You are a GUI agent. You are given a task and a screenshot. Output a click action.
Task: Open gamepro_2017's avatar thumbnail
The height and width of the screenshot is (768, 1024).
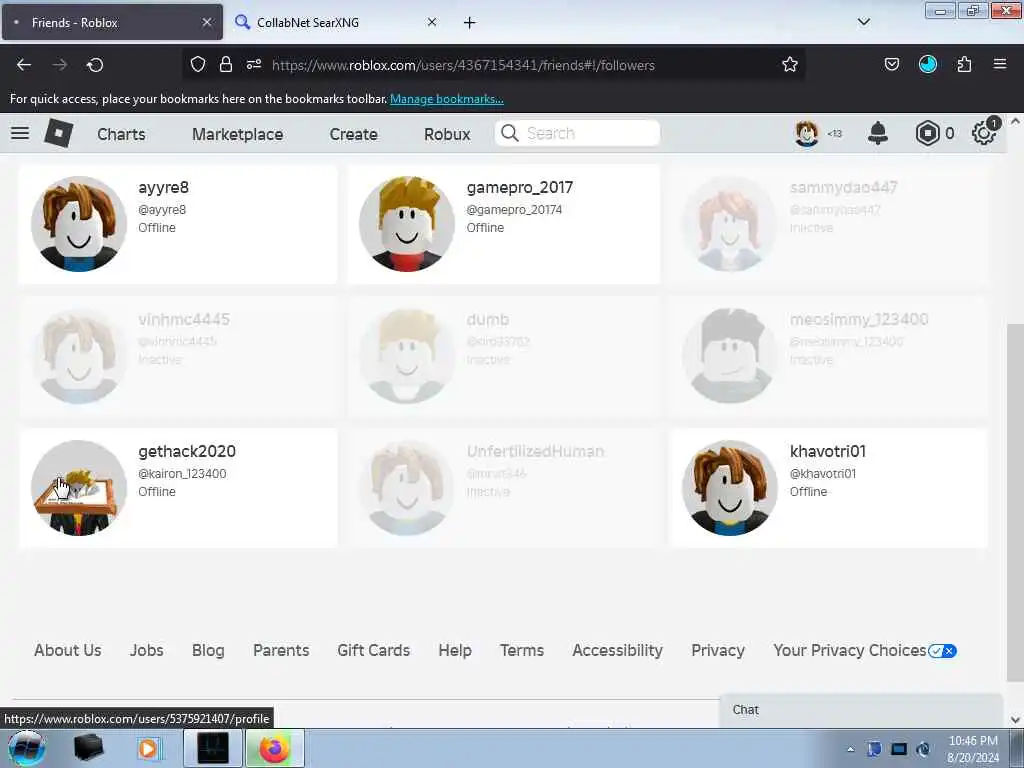407,223
